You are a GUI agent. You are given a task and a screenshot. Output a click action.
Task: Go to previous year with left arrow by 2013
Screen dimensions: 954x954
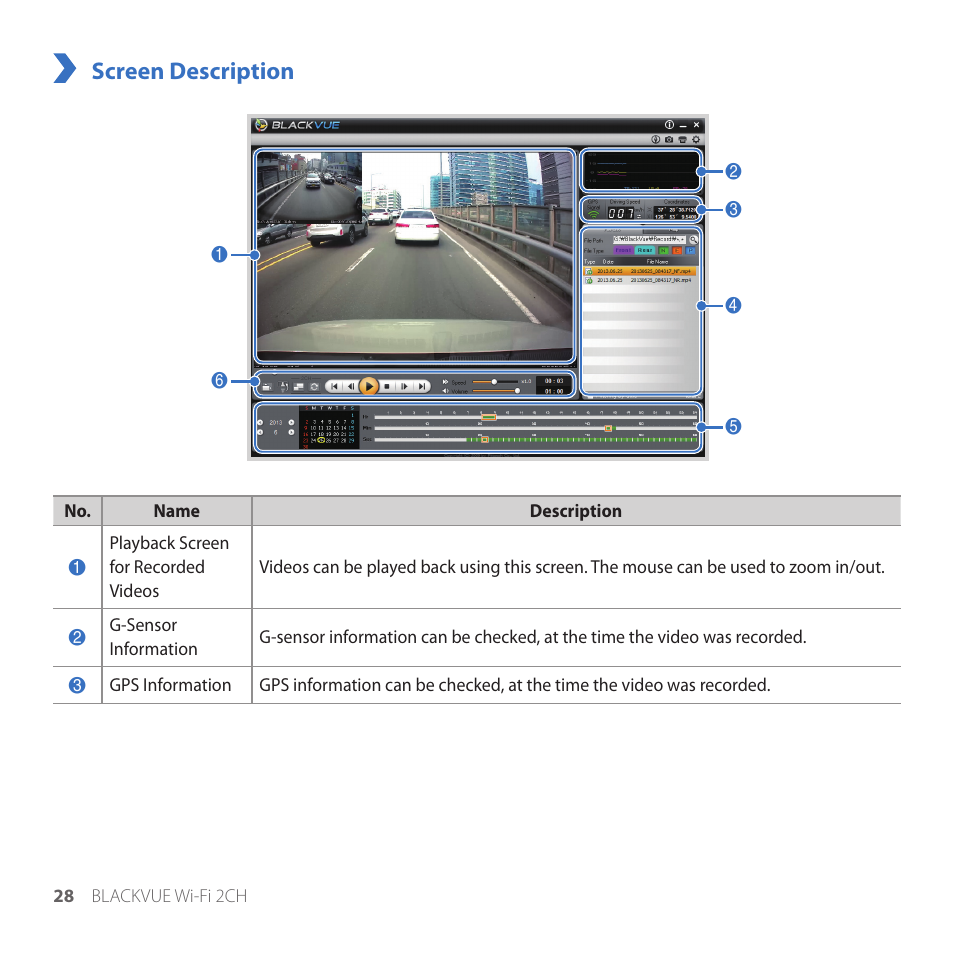click(x=260, y=422)
